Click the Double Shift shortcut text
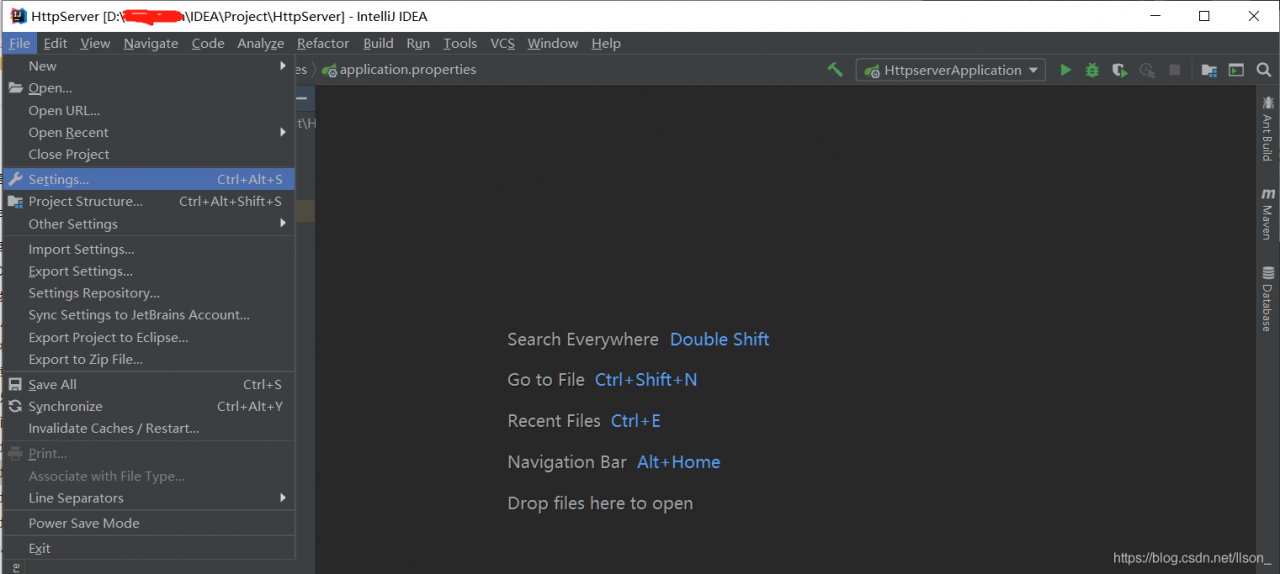Image resolution: width=1280 pixels, height=574 pixels. coord(720,339)
